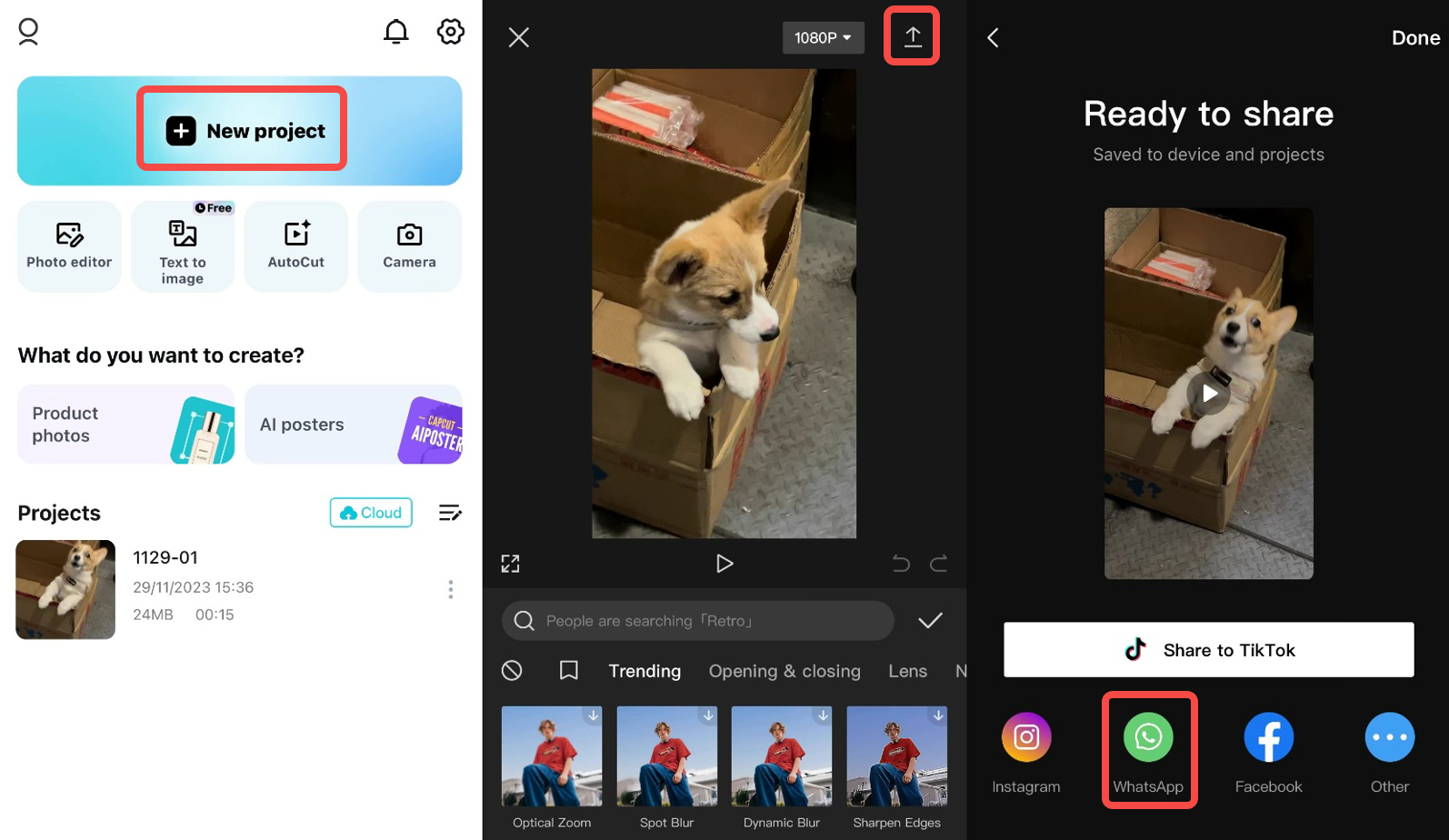Select the project name 1129-01
1449x840 pixels.
click(x=165, y=557)
